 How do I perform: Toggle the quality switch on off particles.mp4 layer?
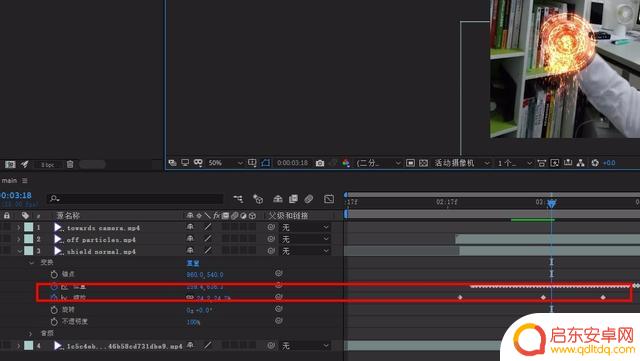pyautogui.click(x=208, y=238)
